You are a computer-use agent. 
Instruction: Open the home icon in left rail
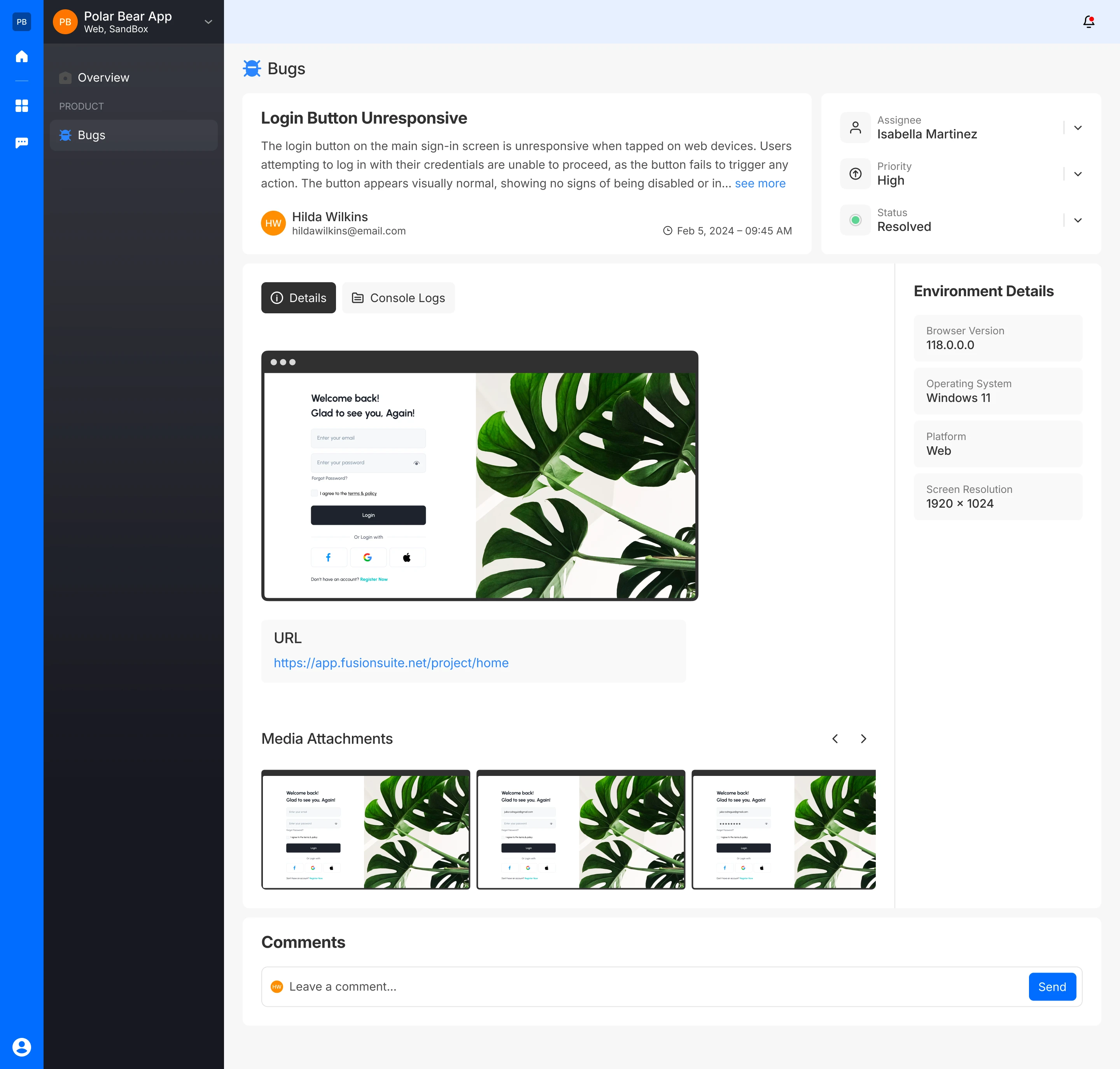pyautogui.click(x=22, y=56)
